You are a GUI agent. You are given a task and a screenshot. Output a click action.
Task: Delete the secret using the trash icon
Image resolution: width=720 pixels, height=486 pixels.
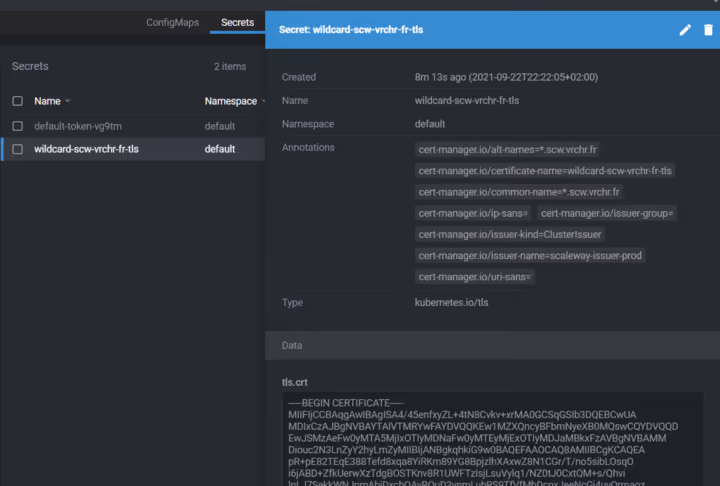708,30
